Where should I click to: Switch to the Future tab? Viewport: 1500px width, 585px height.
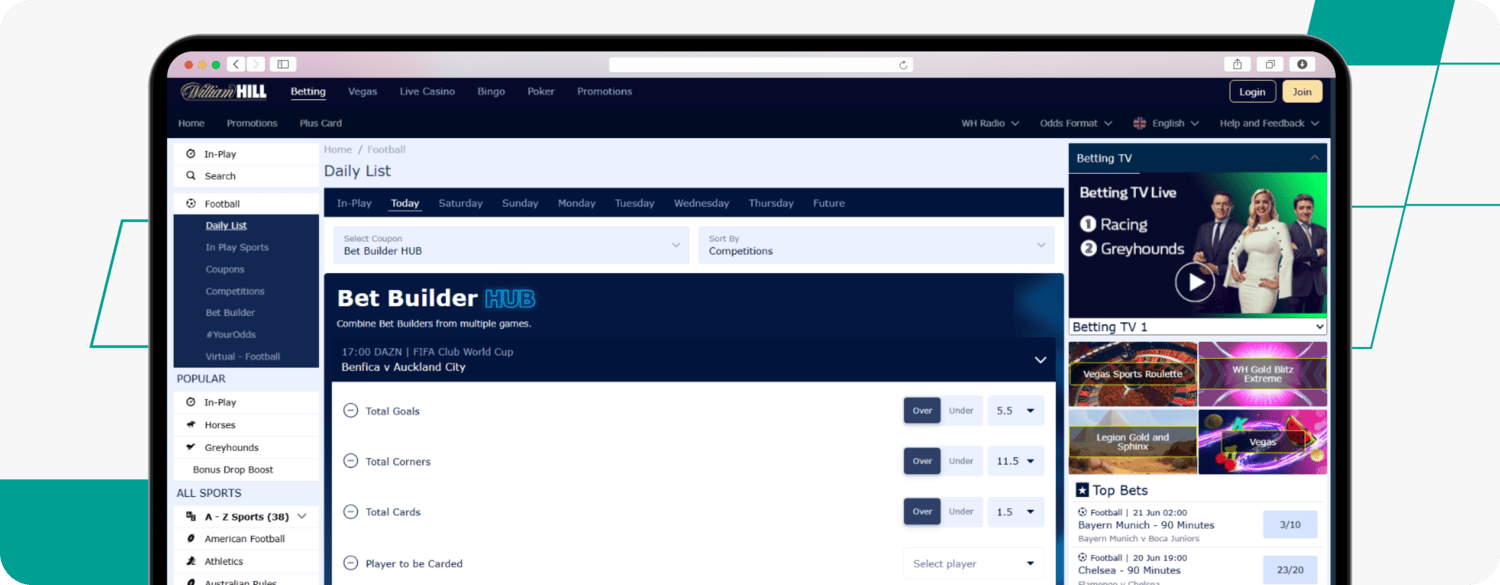pyautogui.click(x=829, y=203)
